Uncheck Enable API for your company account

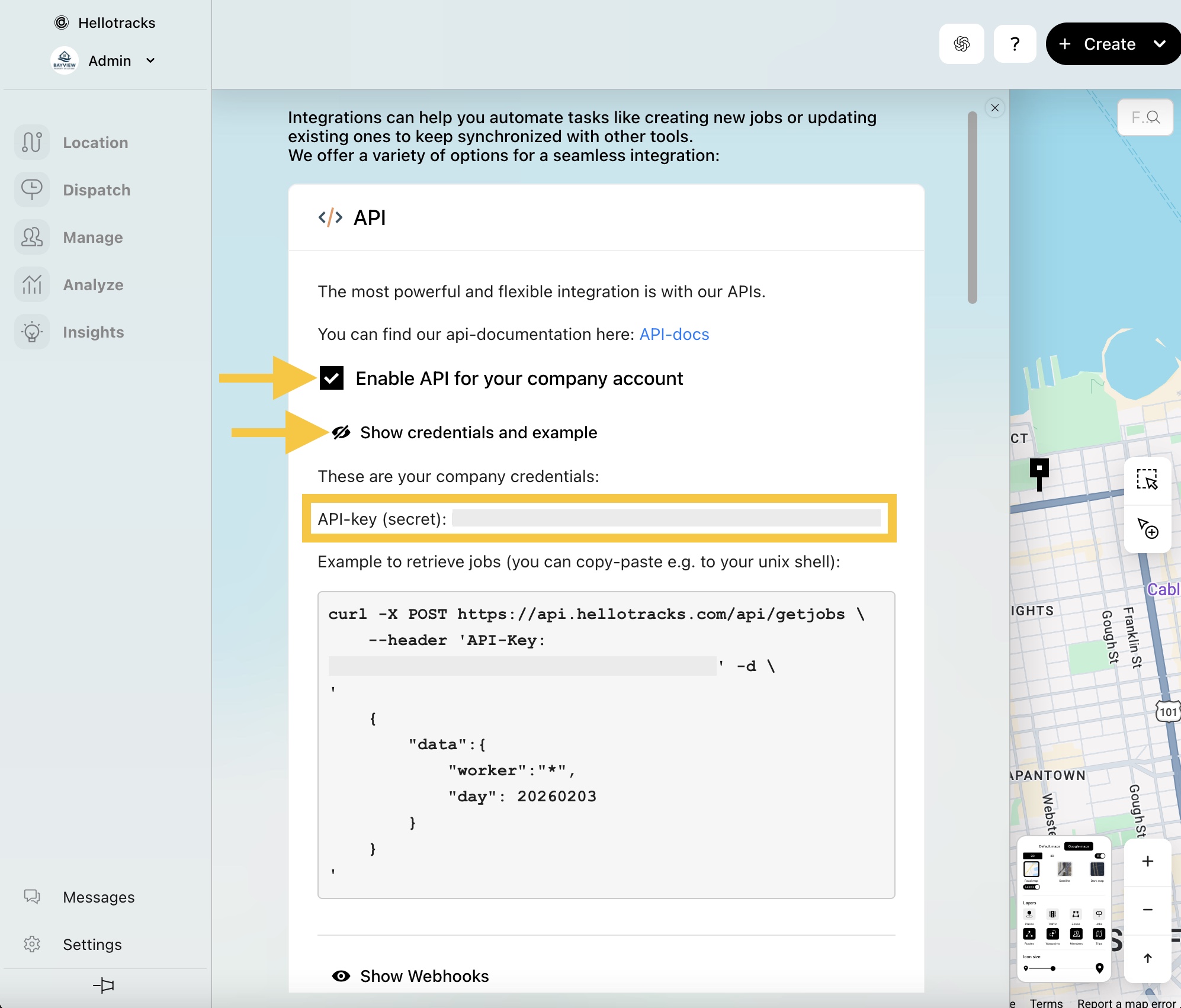pos(332,378)
